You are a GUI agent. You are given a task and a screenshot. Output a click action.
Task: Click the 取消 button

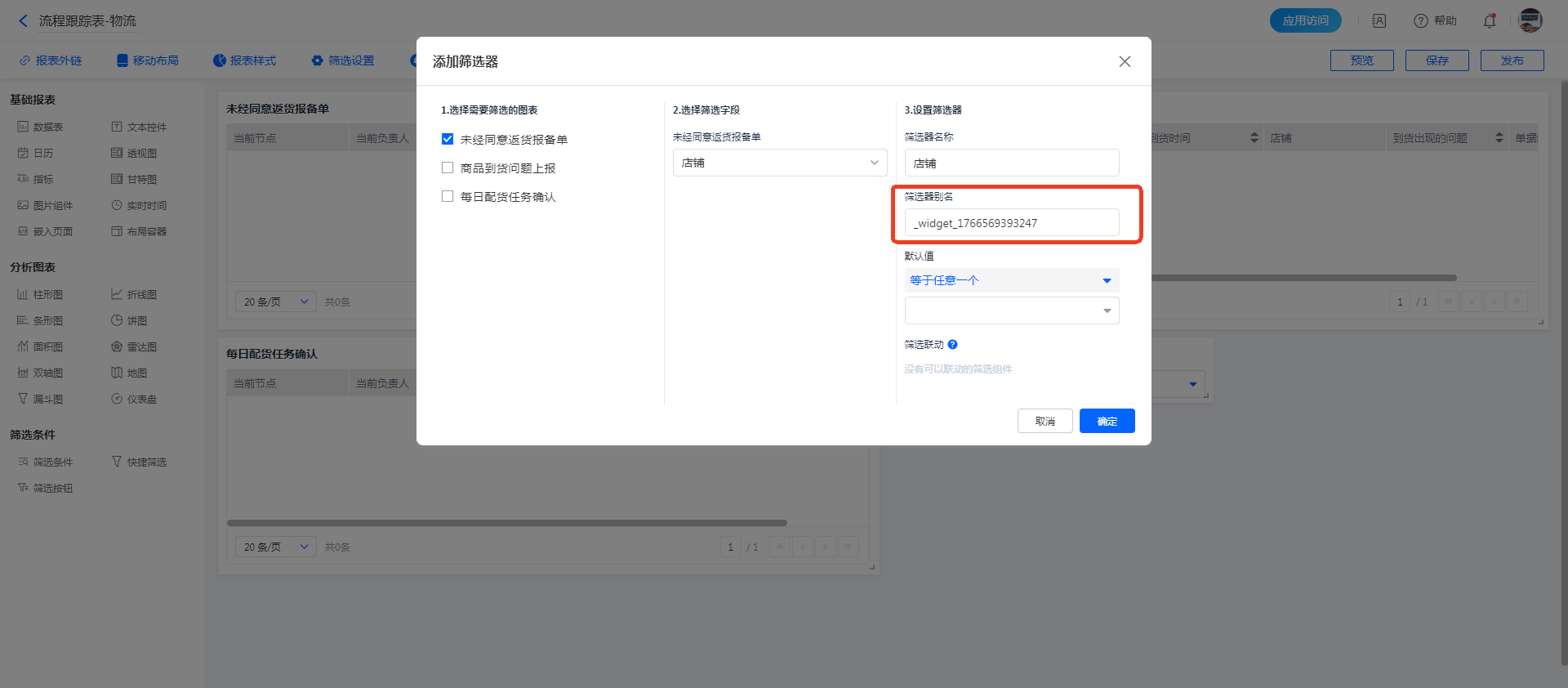[1045, 421]
